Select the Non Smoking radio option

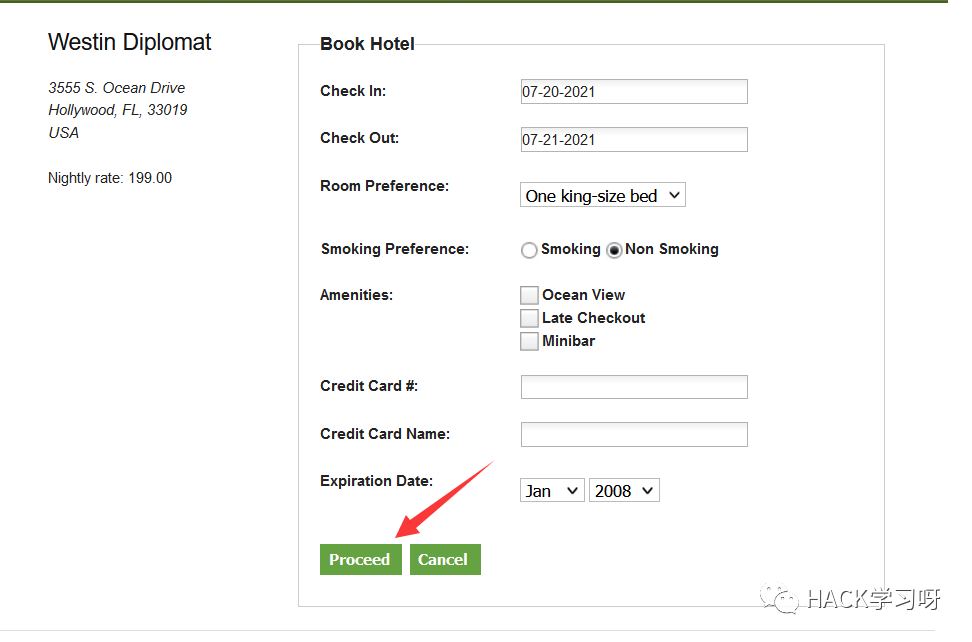614,250
